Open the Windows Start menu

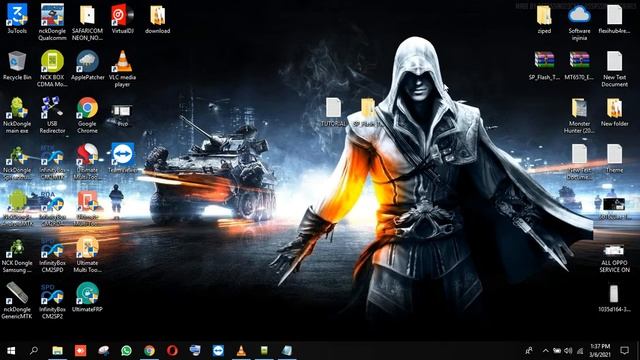[11, 351]
